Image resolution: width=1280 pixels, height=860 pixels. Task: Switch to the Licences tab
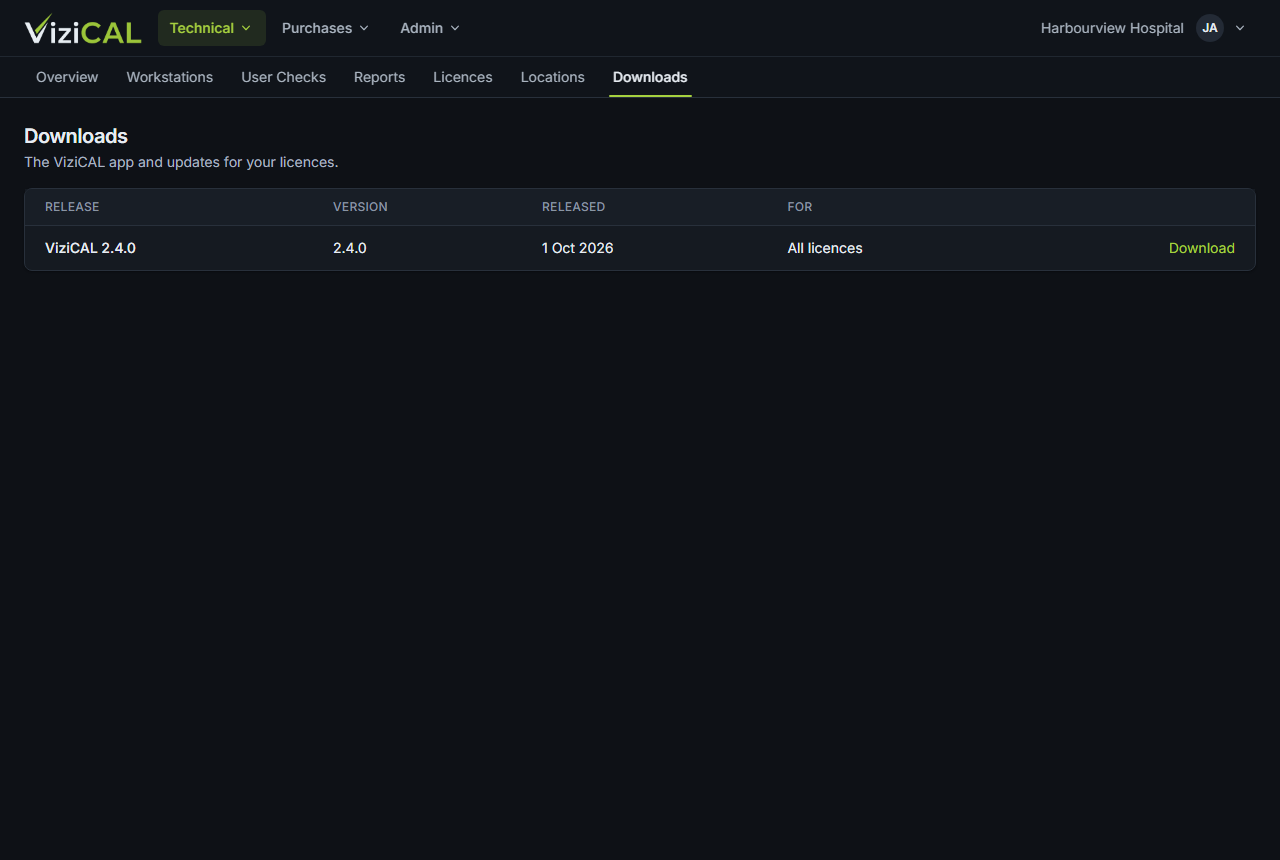pos(463,77)
